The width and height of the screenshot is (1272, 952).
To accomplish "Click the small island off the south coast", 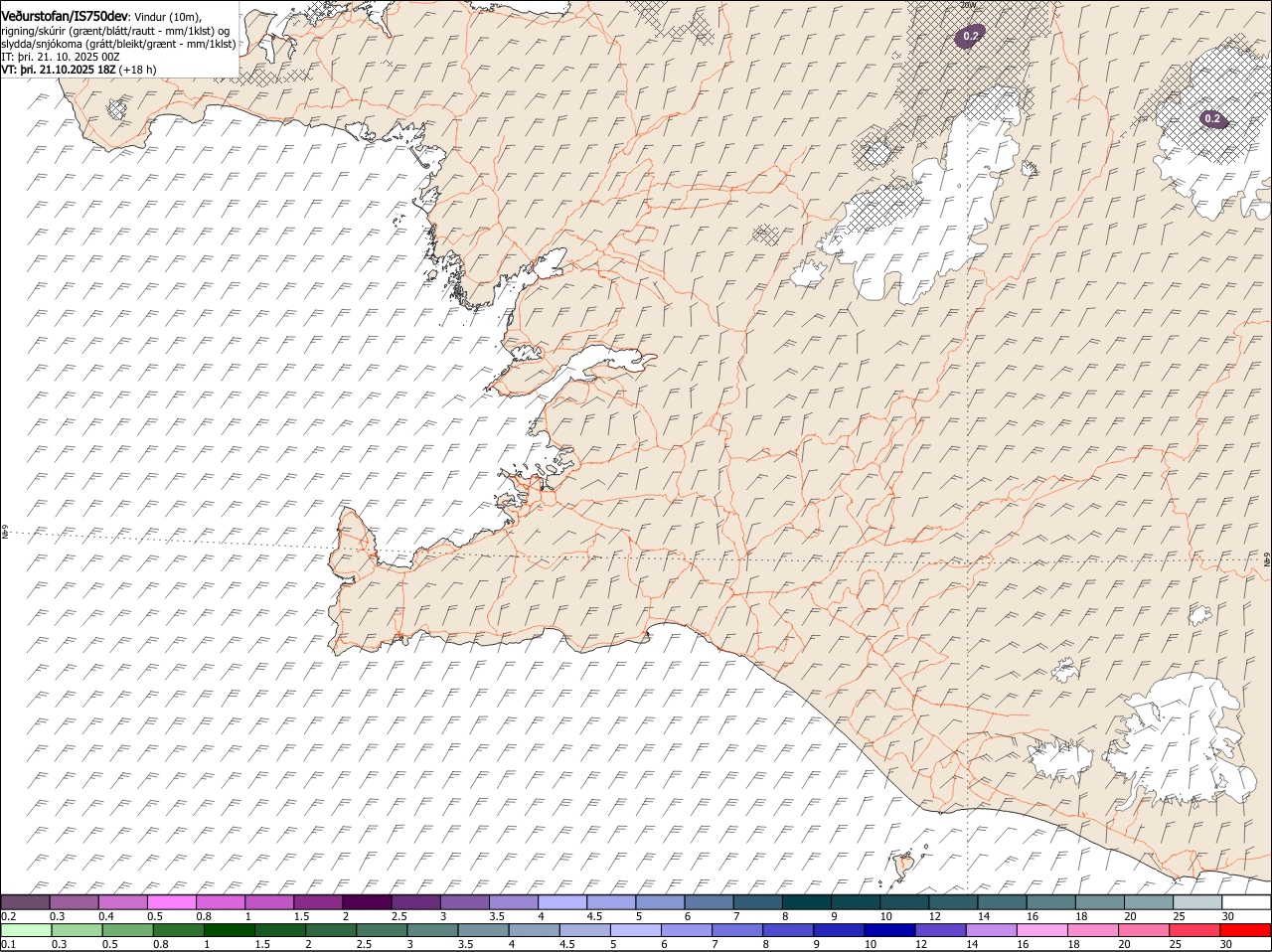I will point(904,868).
